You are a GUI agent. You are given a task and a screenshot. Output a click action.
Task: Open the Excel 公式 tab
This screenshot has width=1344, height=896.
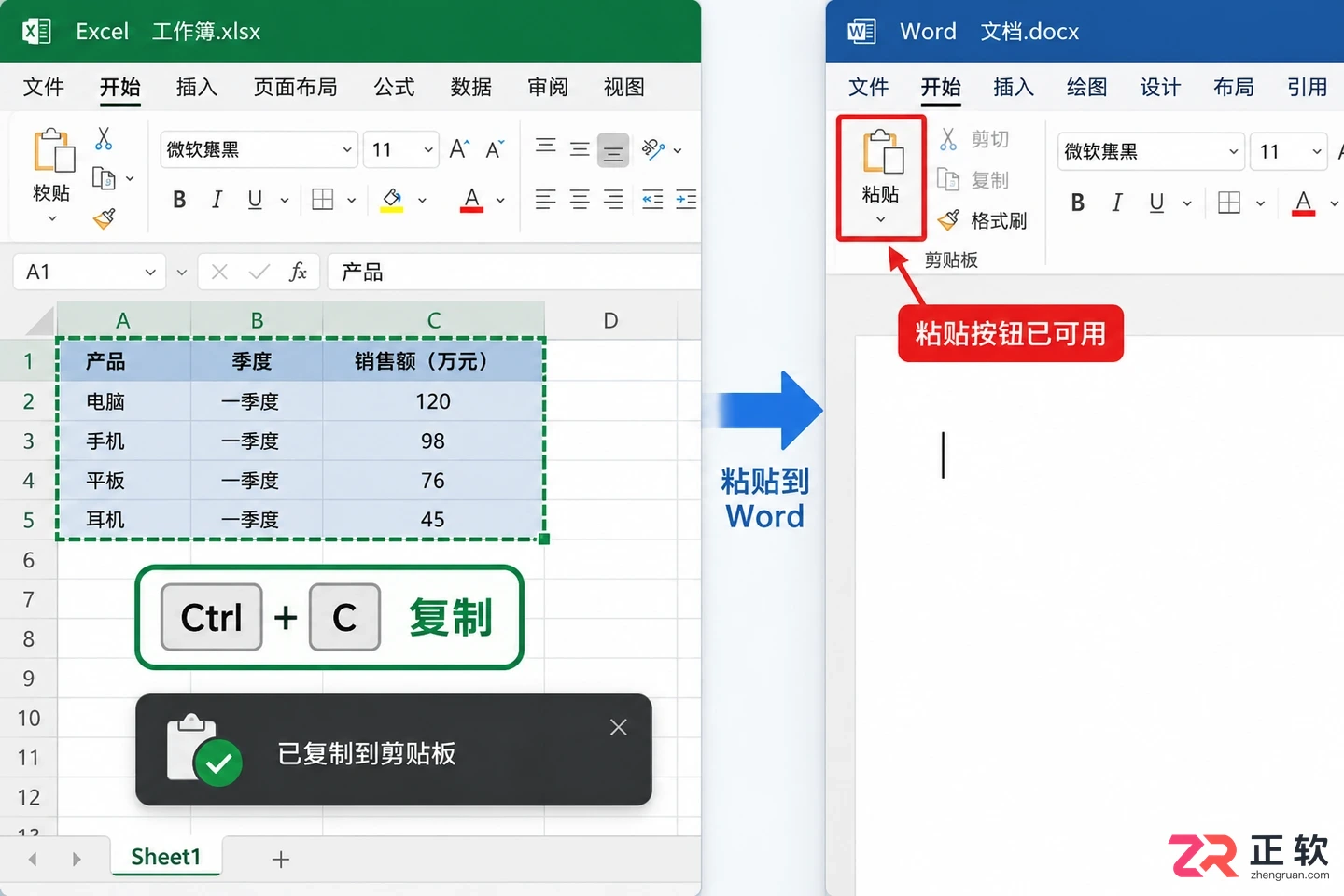point(394,87)
